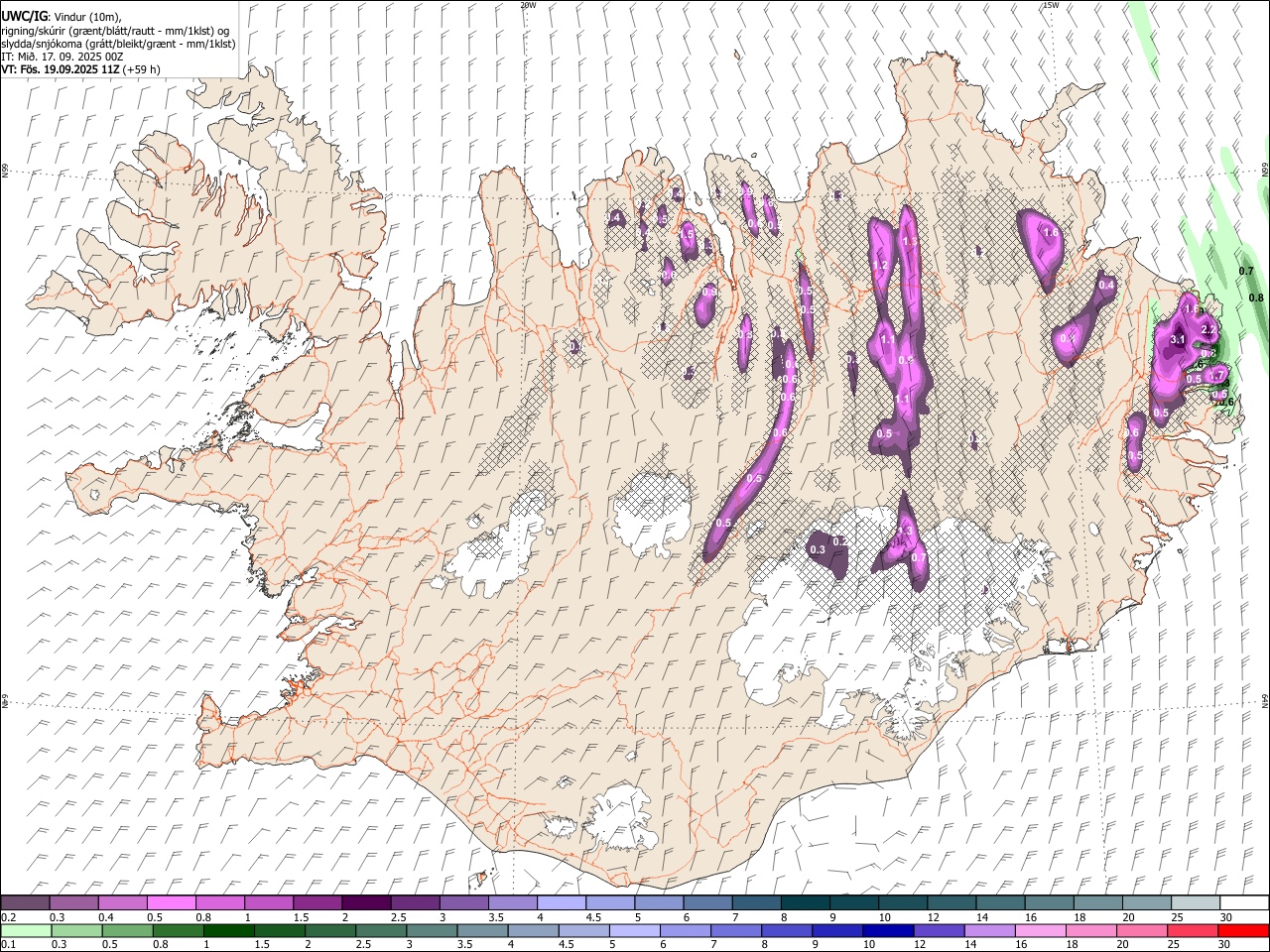This screenshot has height=952, width=1270.
Task: Pick bottom legend swatch between 10 and 12
Action: [888, 930]
